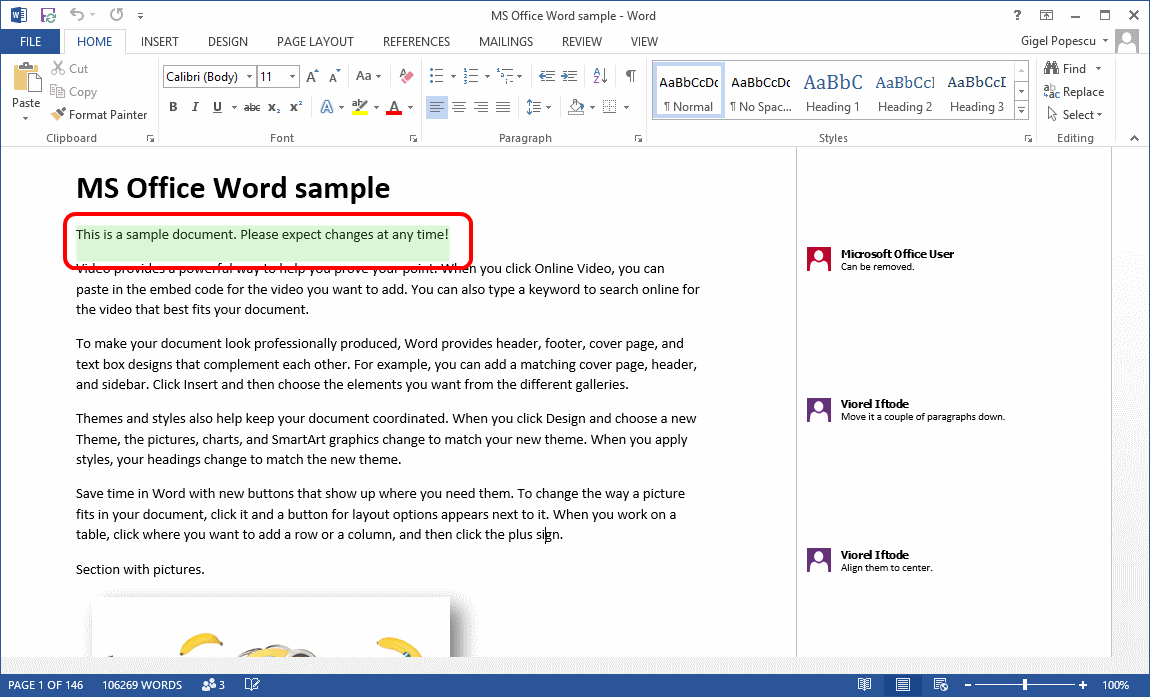The height and width of the screenshot is (697, 1150).
Task: Toggle italic formatting
Action: [195, 107]
